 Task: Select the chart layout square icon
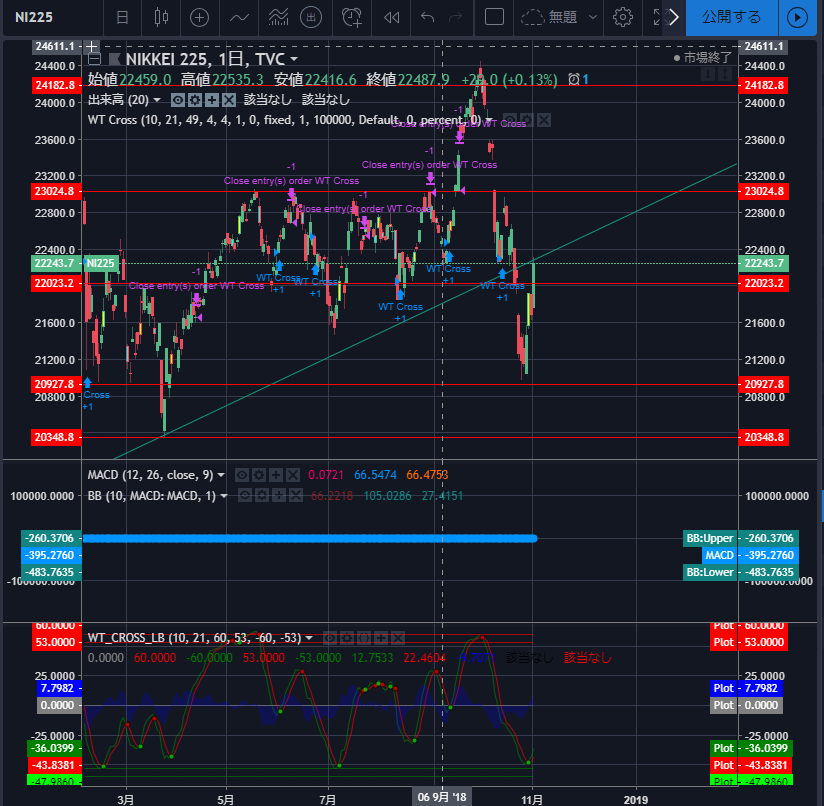[x=494, y=17]
